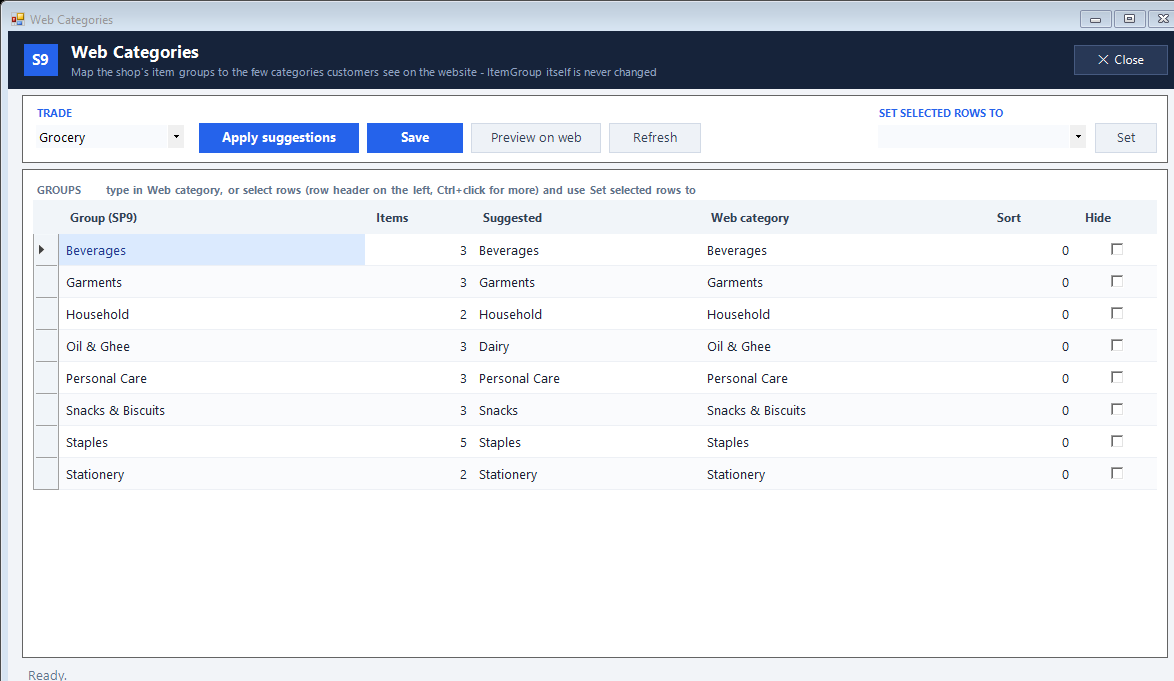Click Items count 5 for Staples
This screenshot has width=1174, height=681.
click(418, 442)
